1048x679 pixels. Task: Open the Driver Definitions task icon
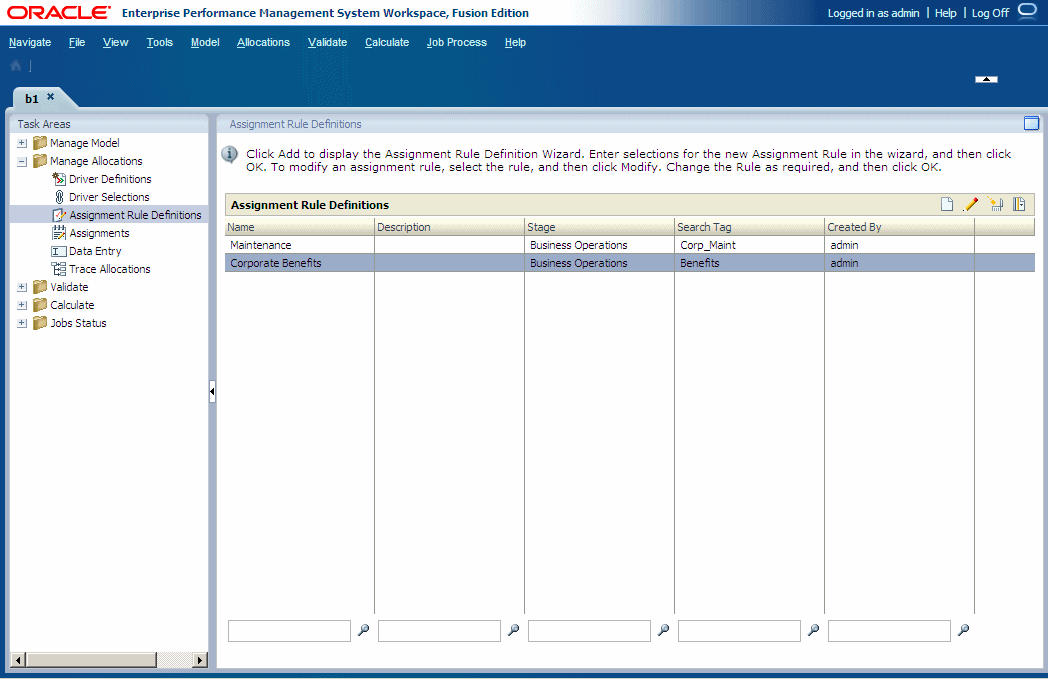click(x=58, y=179)
